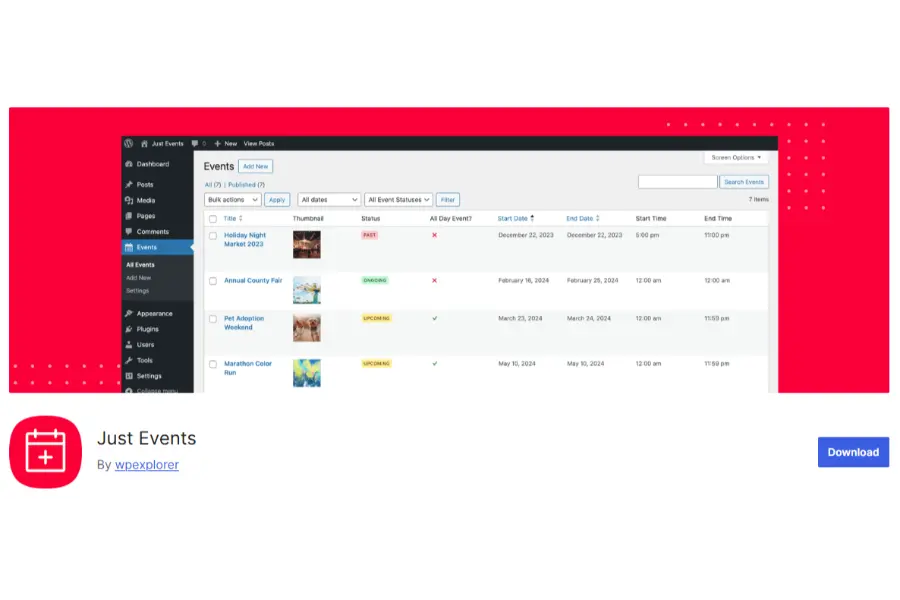Click the Appearance brush icon
Image resolution: width=900 pixels, height=600 pixels.
129,313
